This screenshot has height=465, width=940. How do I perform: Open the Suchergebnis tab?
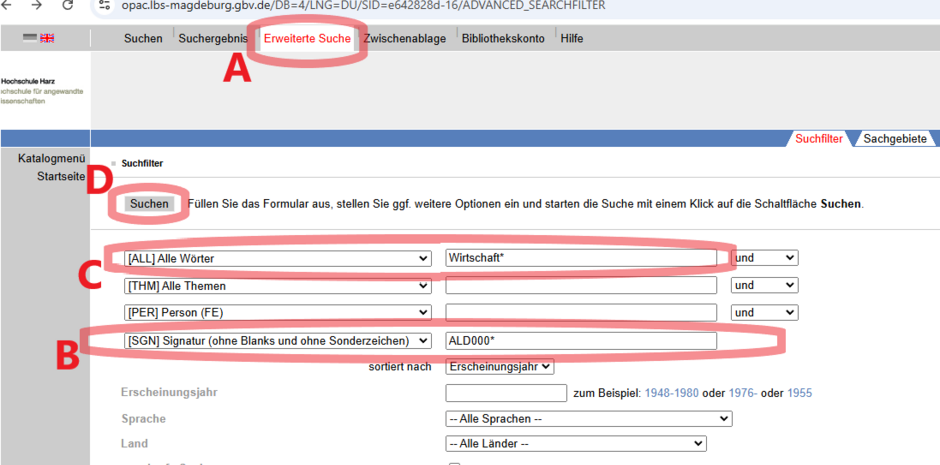coord(213,38)
